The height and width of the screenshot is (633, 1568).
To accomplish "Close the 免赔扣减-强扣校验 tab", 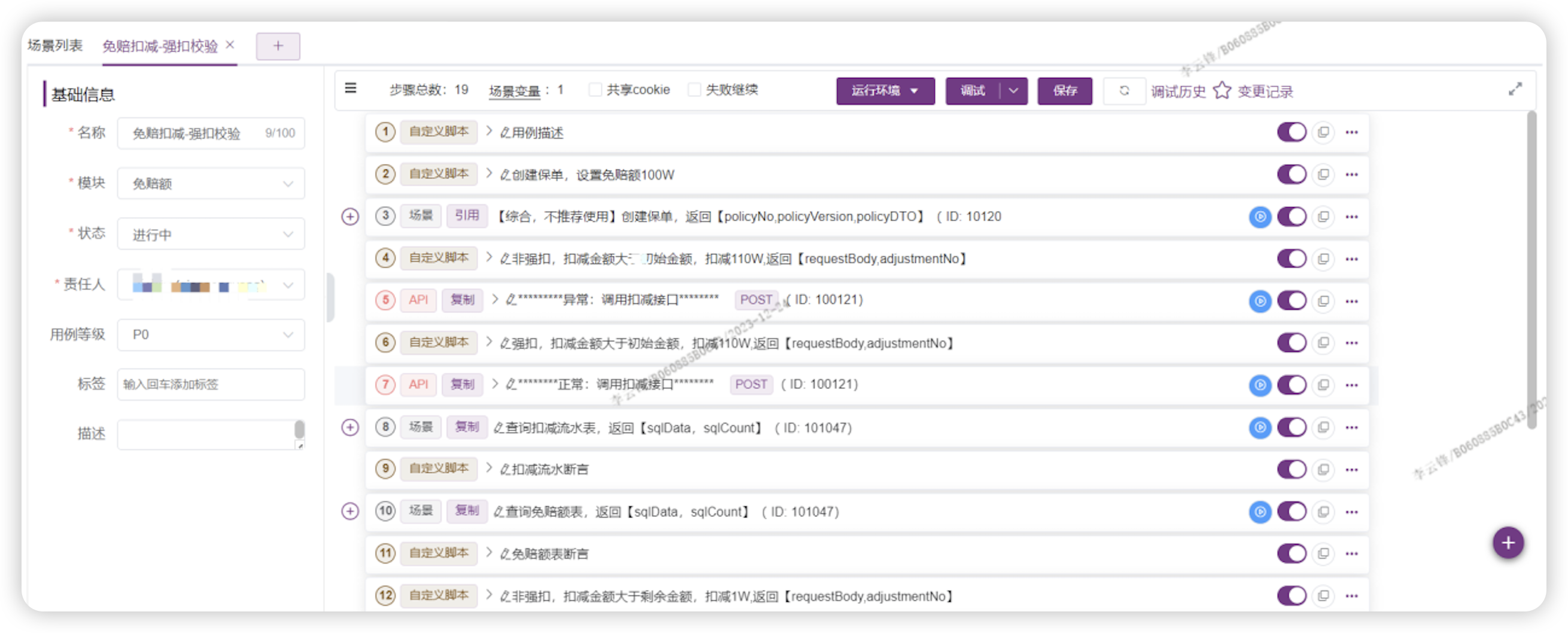I will coord(230,45).
